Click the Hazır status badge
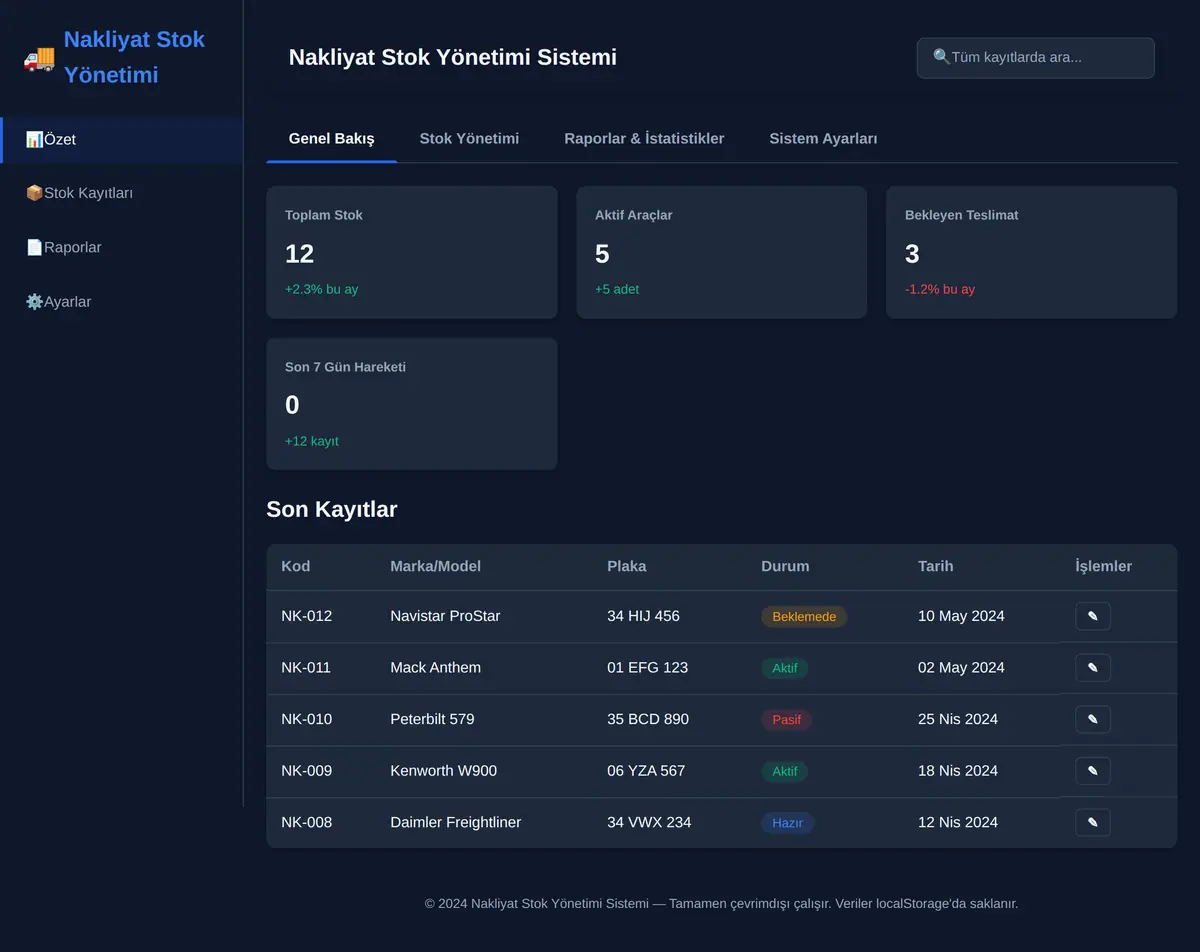The height and width of the screenshot is (952, 1200). 788,823
